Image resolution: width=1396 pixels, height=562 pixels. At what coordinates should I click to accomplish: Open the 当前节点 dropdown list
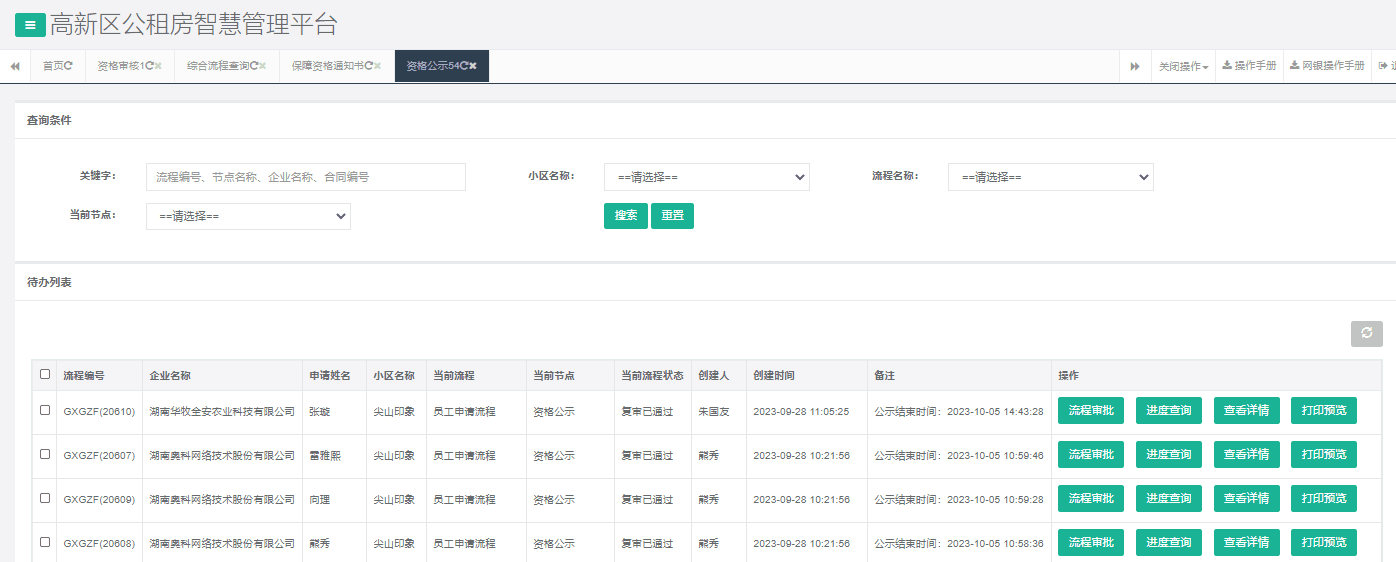click(x=248, y=216)
